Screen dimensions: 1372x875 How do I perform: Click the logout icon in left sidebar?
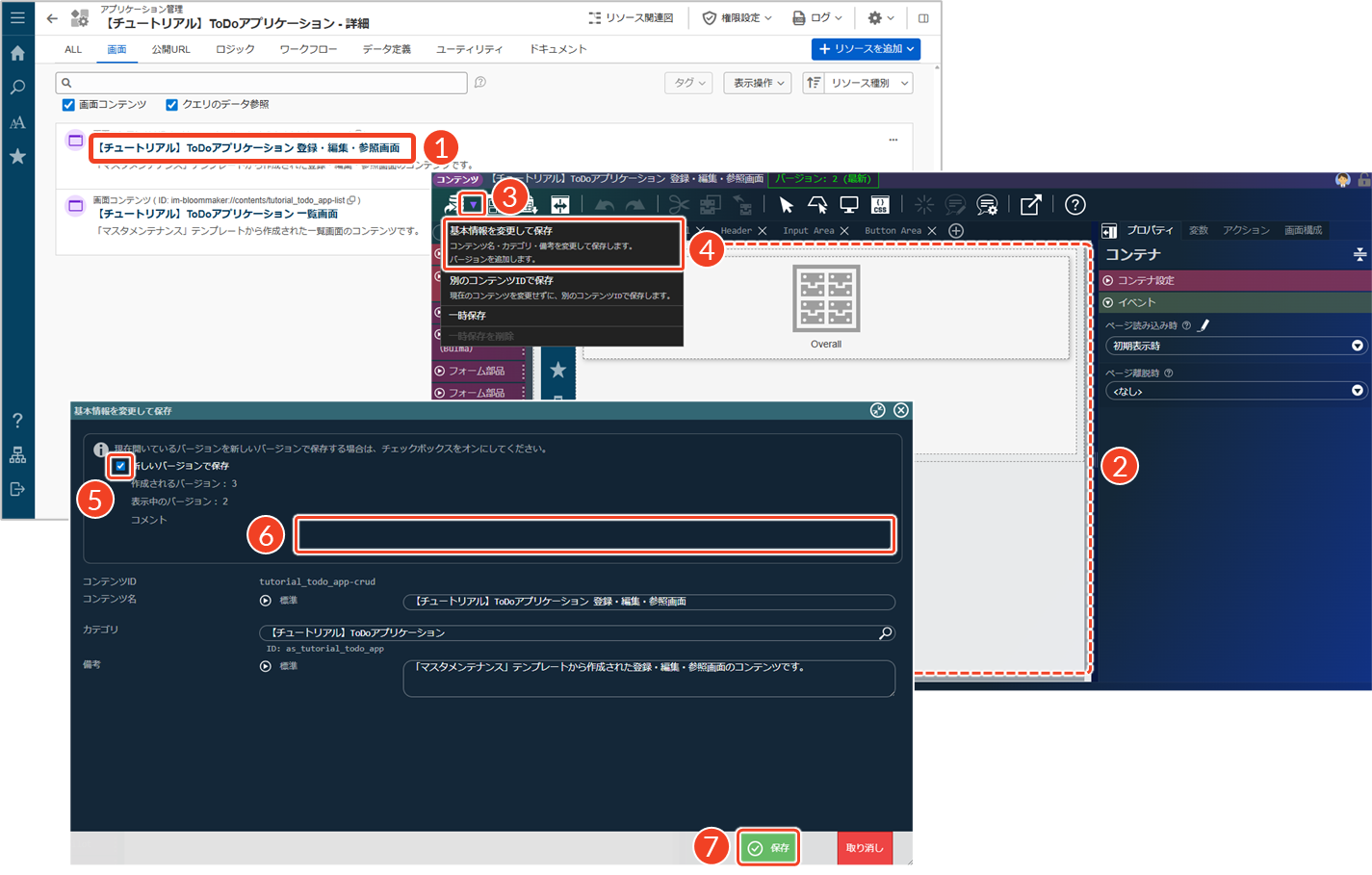[17, 489]
